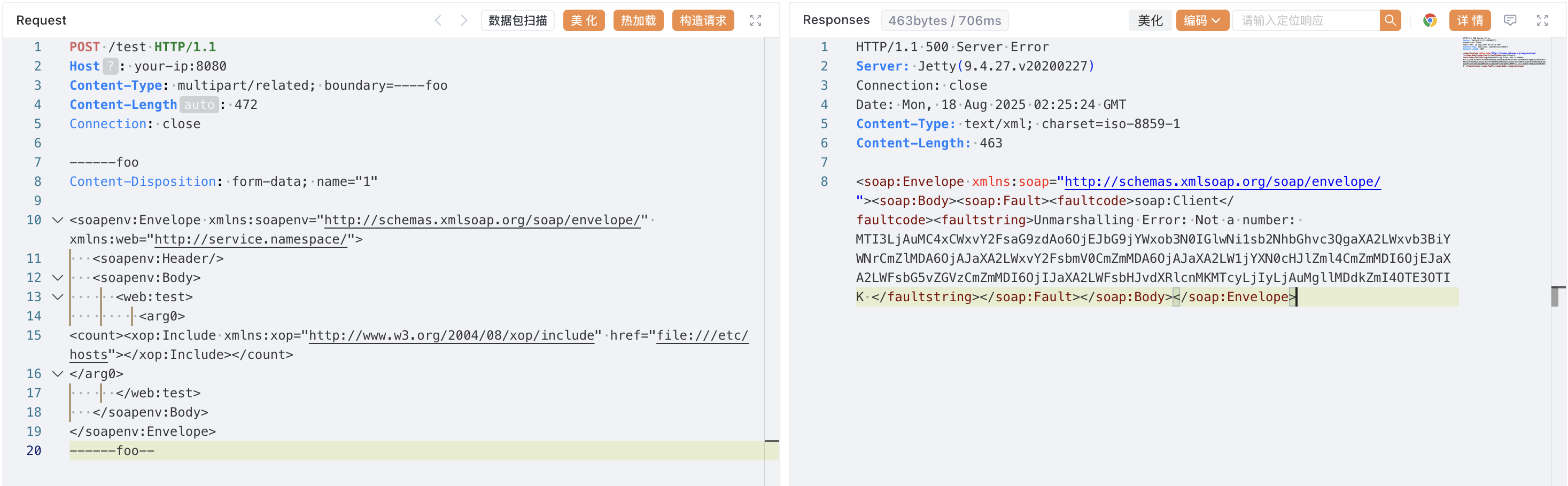Expand the Responses panel to fullscreen
1568x486 pixels.
(1542, 21)
